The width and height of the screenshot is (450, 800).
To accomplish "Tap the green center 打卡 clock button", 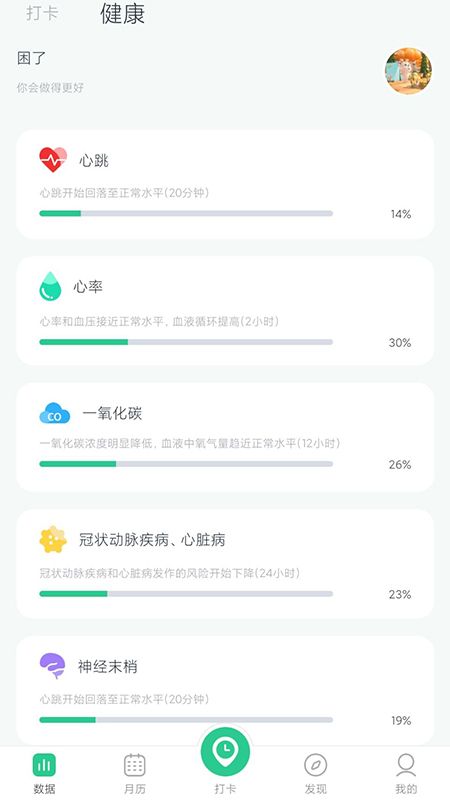I will click(225, 752).
